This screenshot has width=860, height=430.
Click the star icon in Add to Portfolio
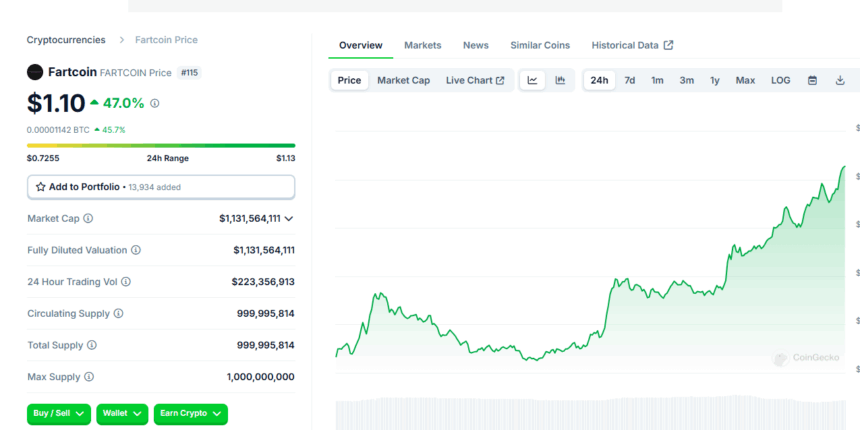tap(41, 187)
